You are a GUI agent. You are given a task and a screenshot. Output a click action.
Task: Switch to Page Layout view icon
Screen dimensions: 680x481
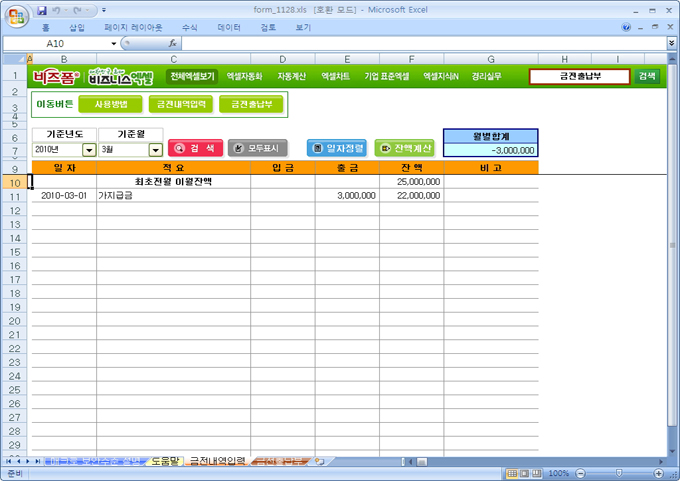(x=524, y=473)
